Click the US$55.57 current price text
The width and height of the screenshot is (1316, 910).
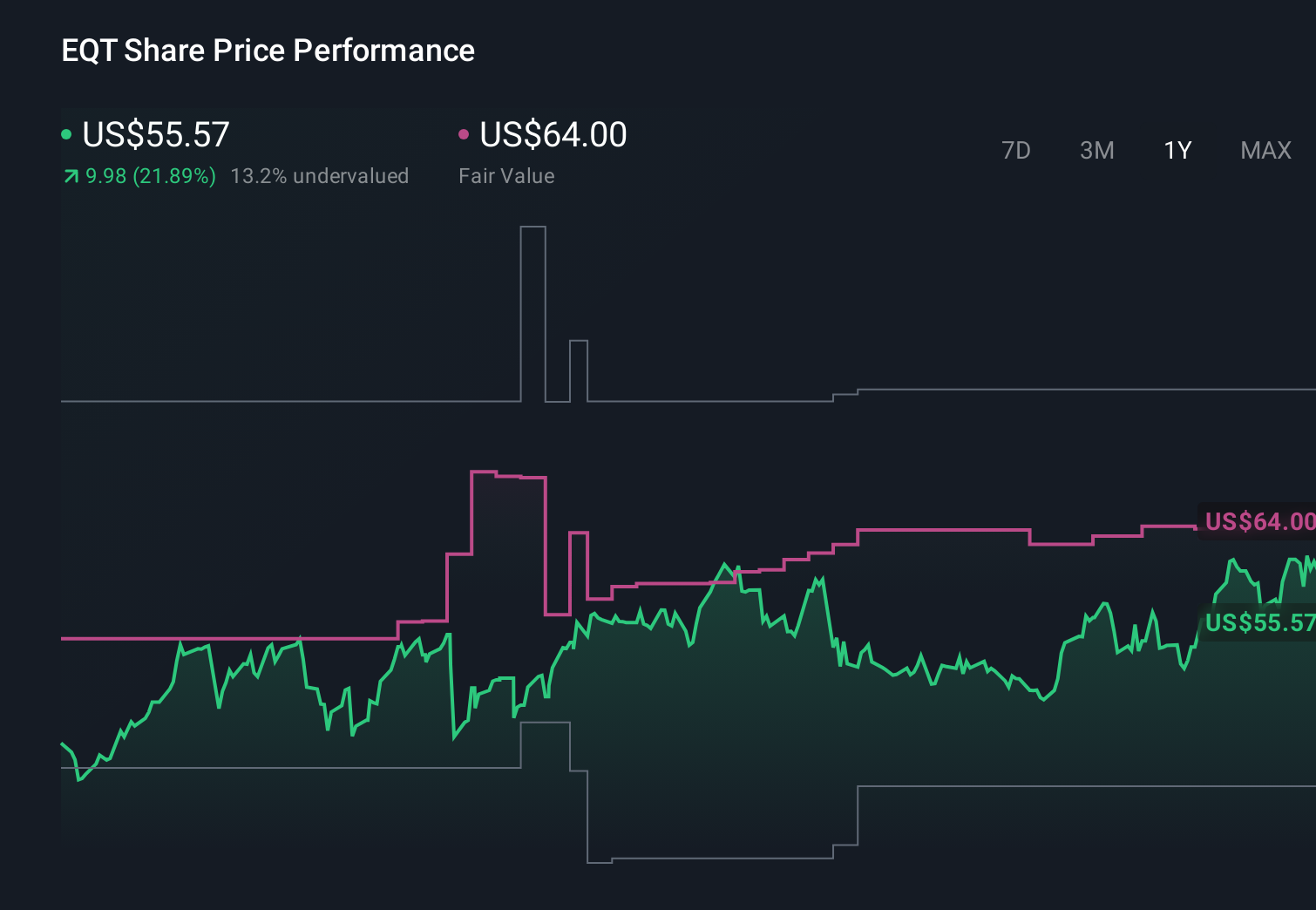(155, 133)
